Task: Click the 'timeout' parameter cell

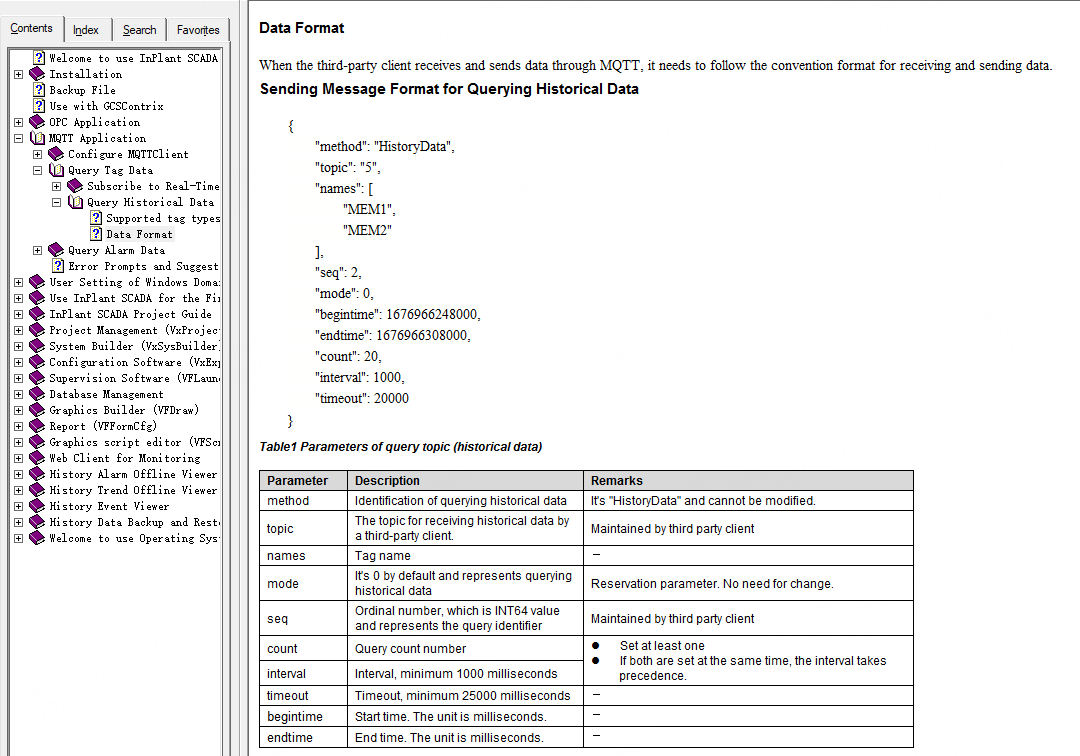Action: point(304,695)
